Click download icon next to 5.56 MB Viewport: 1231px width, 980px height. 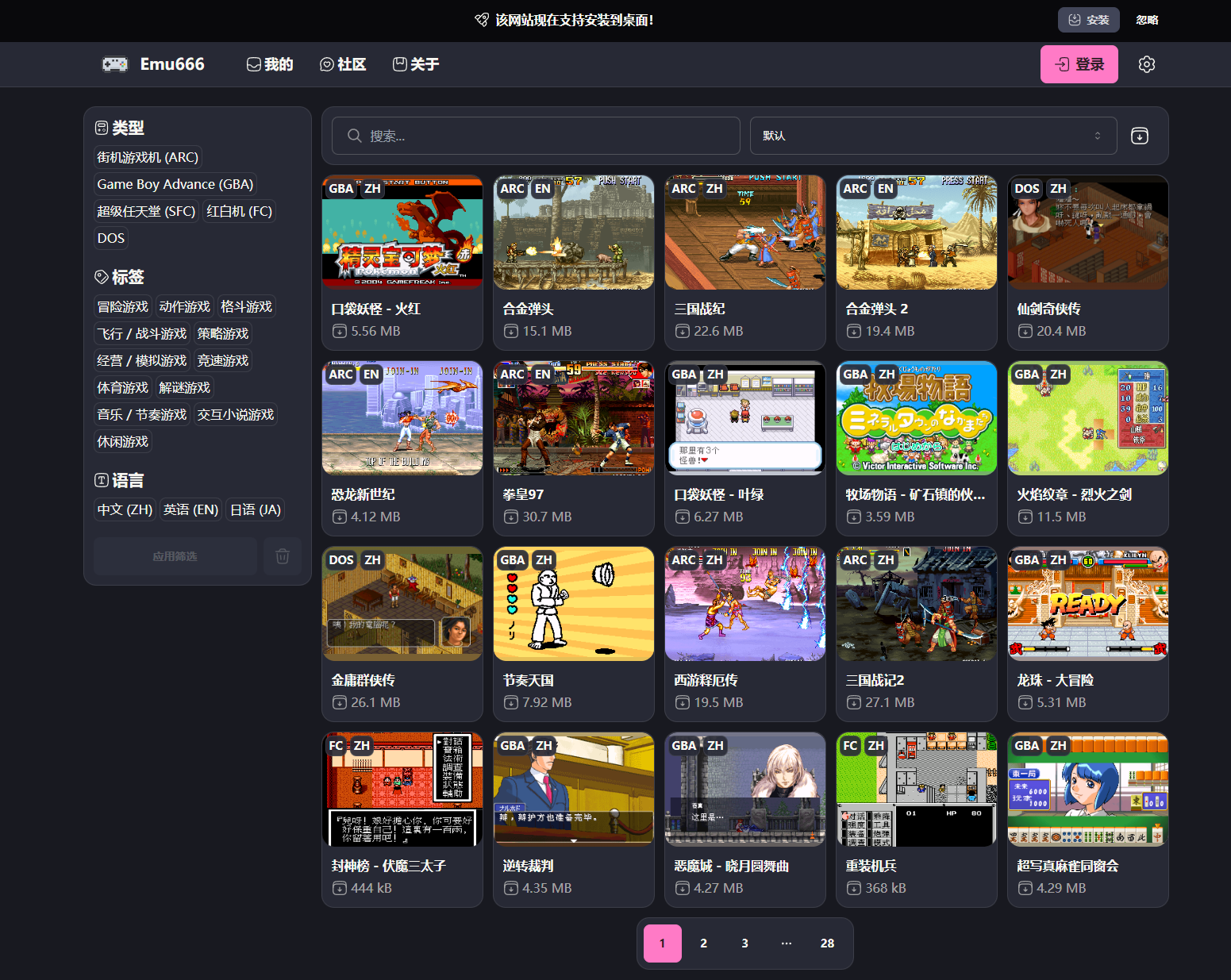tap(339, 332)
